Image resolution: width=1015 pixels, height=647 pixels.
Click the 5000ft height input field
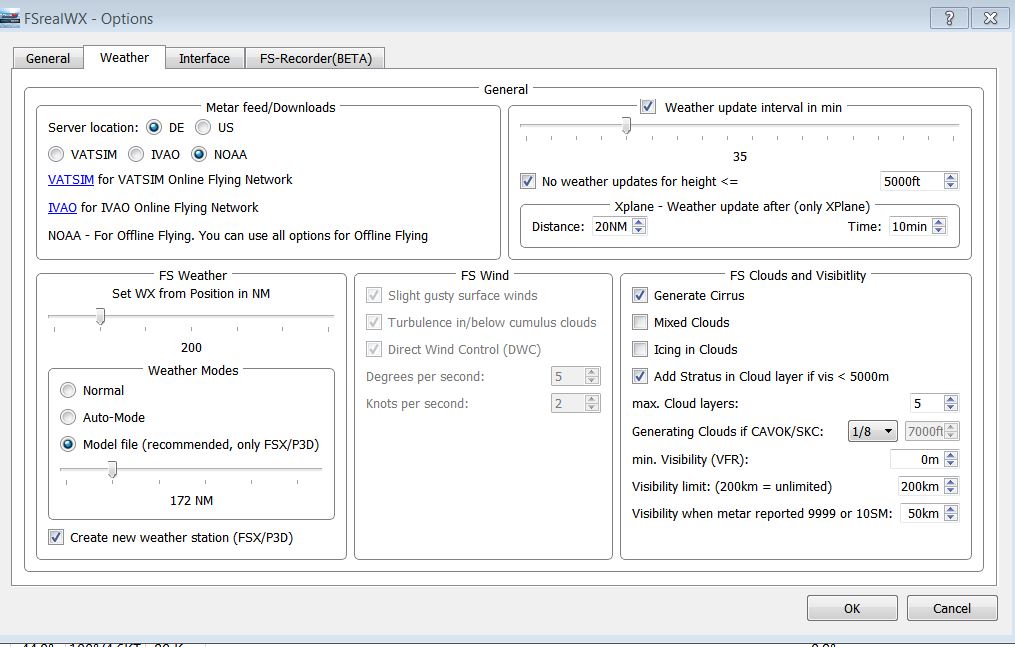coord(911,181)
